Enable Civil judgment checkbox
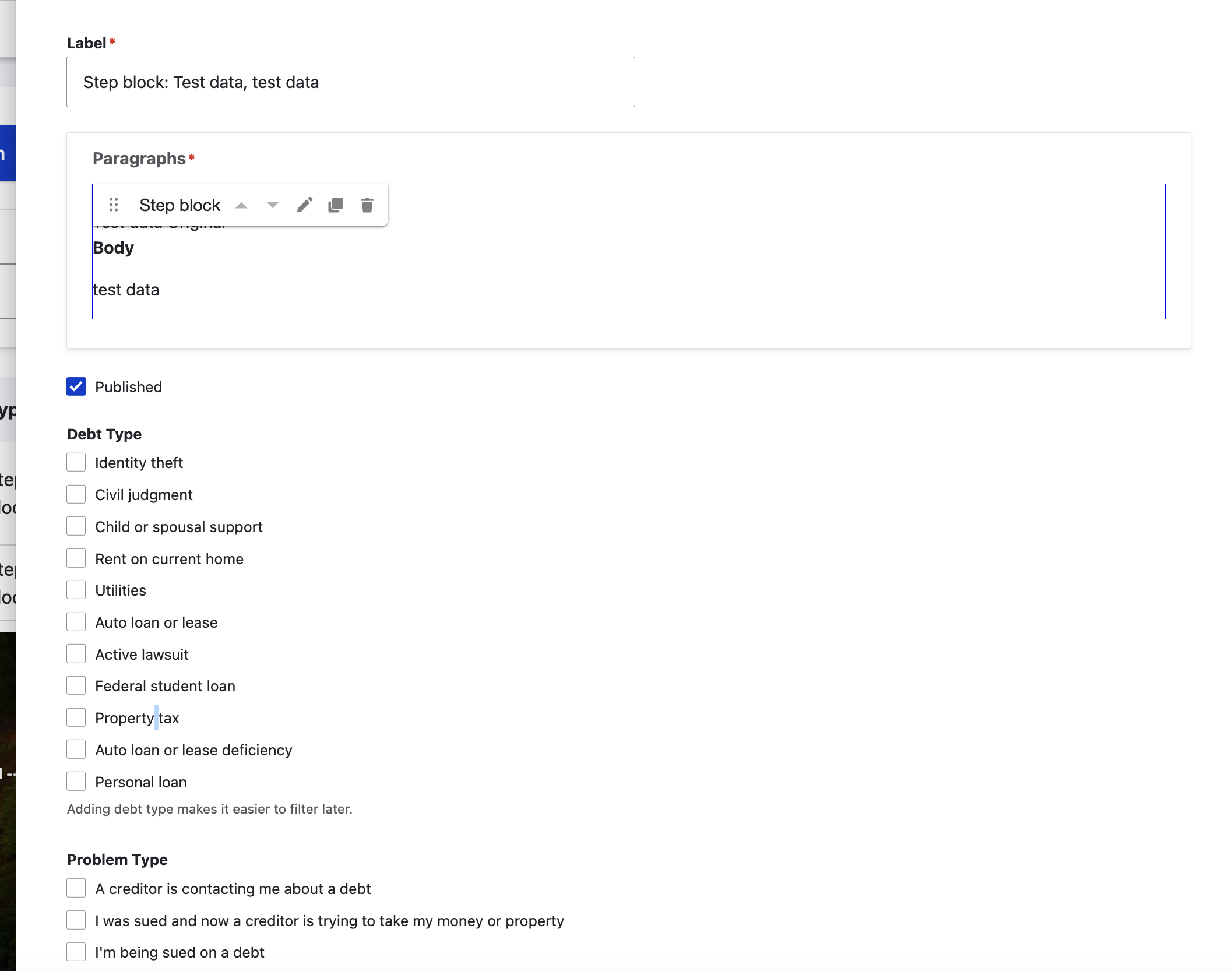Viewport: 1232px width, 971px height. pyautogui.click(x=76, y=494)
